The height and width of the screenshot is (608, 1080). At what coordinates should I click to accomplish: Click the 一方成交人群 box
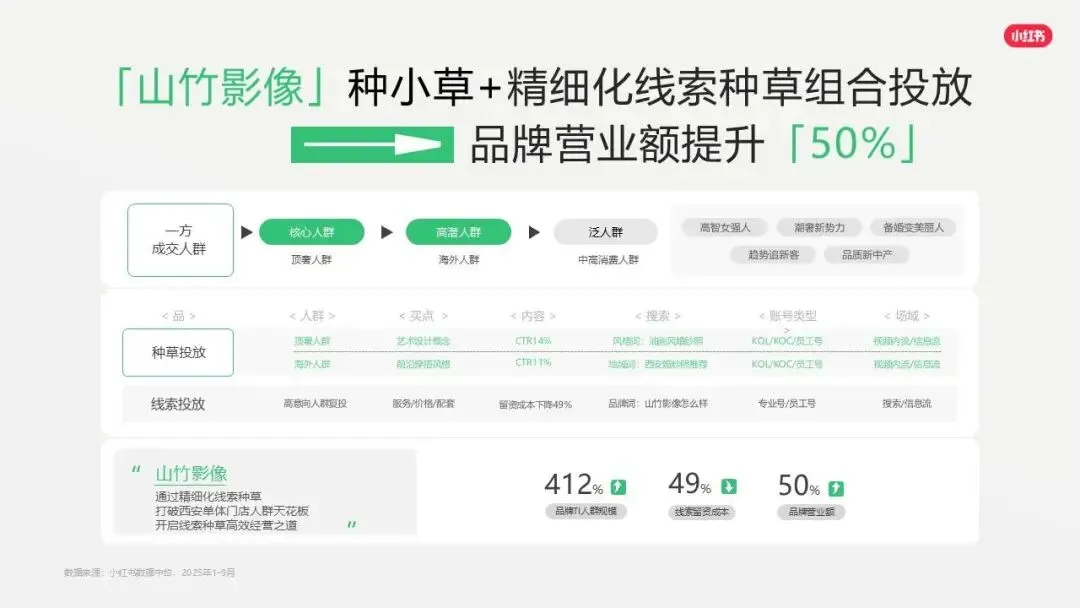click(180, 240)
